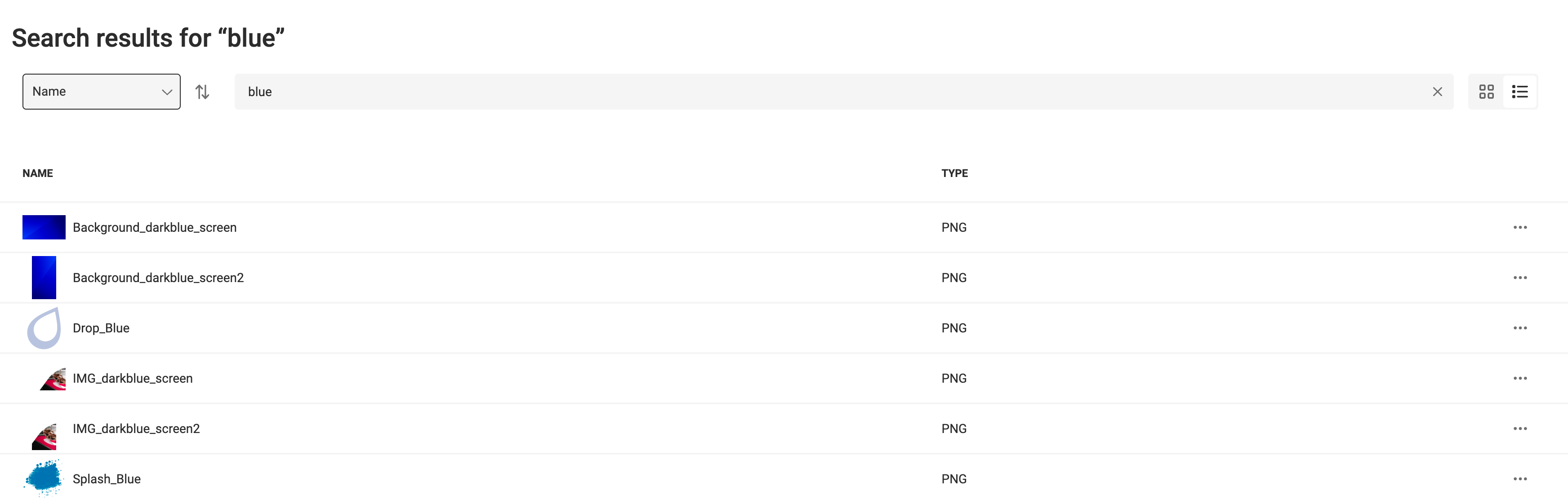Reverse sort order with the arrows icon

[x=202, y=92]
